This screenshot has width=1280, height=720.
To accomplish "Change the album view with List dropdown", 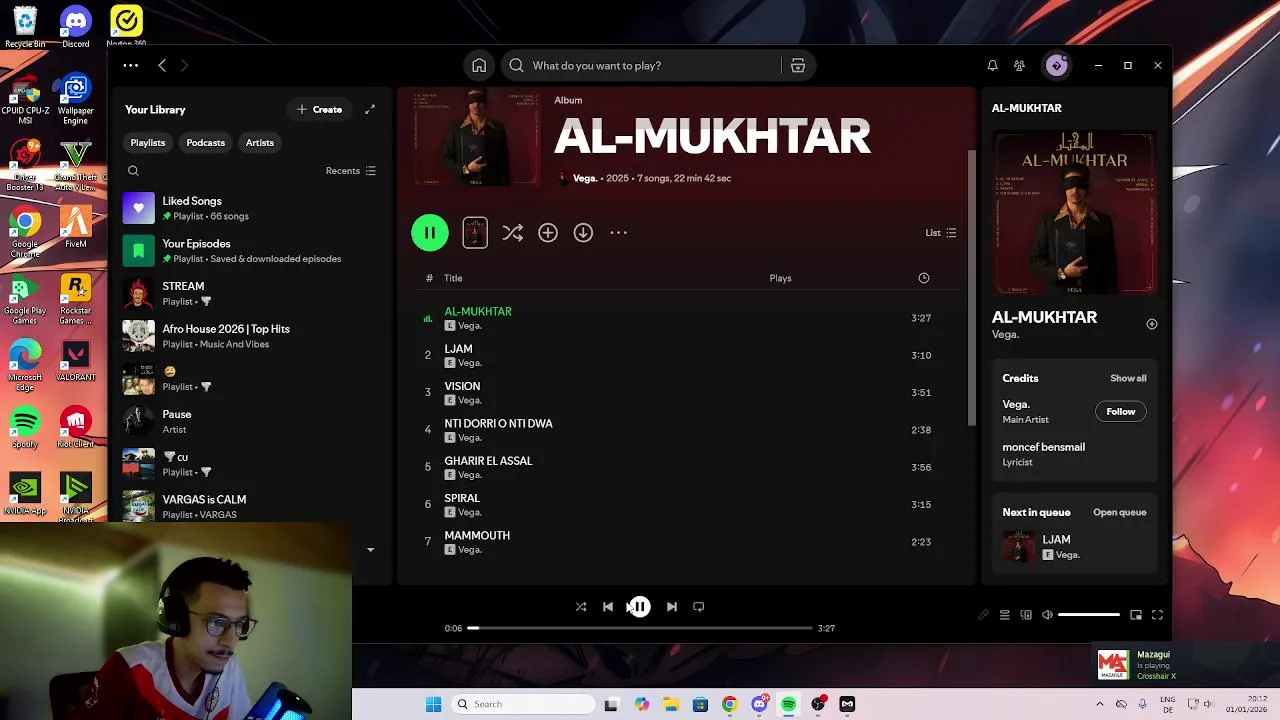I will click(941, 233).
